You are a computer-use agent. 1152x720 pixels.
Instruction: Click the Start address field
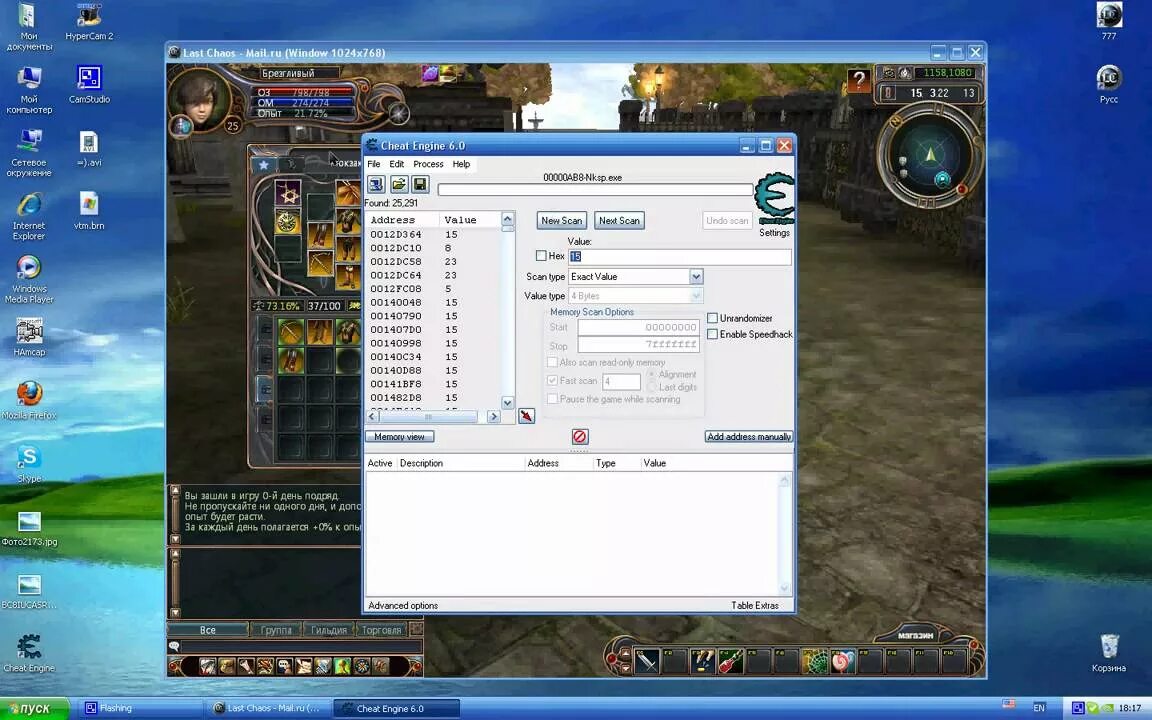click(x=638, y=328)
